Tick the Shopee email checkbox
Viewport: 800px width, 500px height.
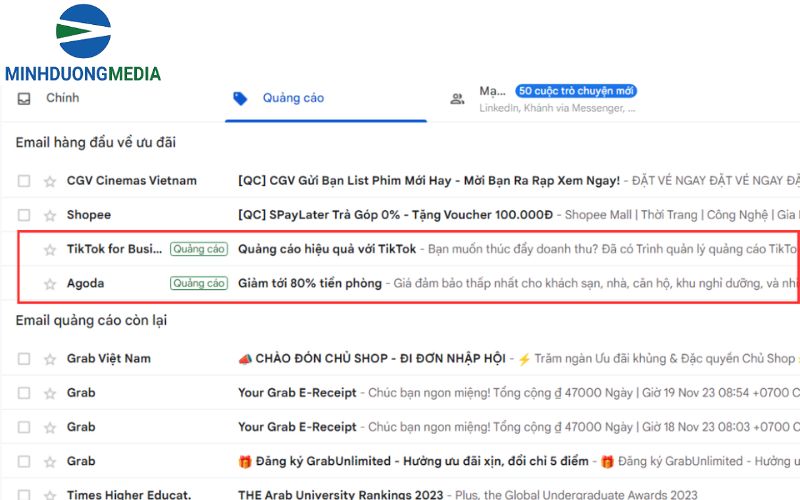point(24,215)
